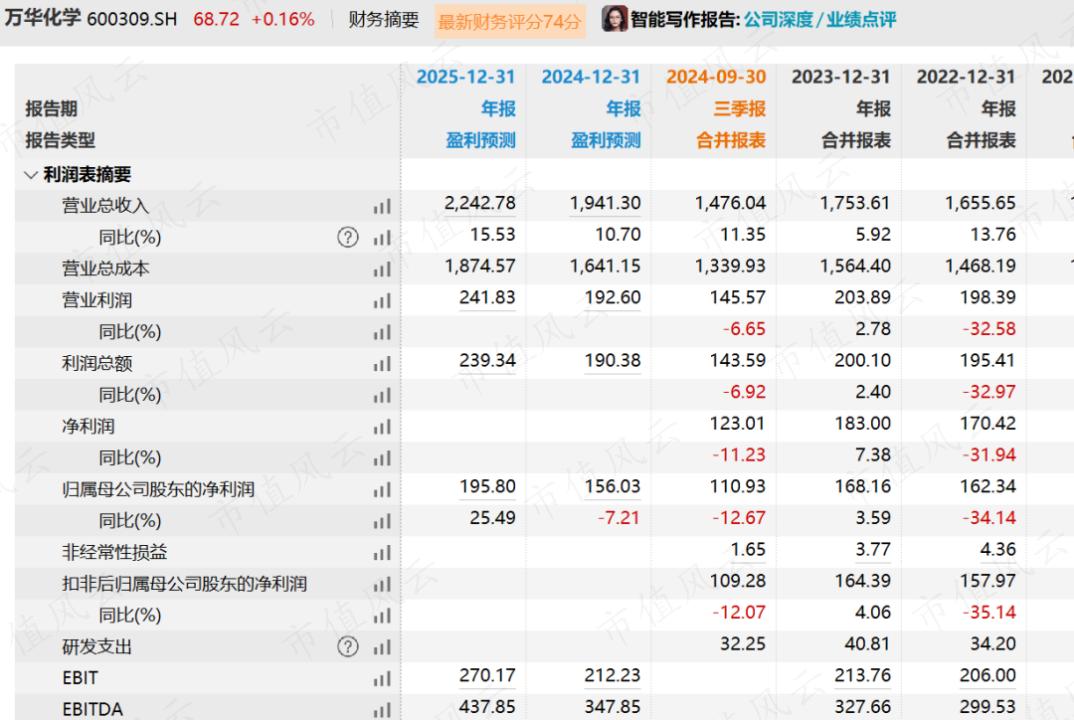Viewport: 1074px width, 720px height.
Task: Click non-recurring value 3.77
Action: (873, 550)
